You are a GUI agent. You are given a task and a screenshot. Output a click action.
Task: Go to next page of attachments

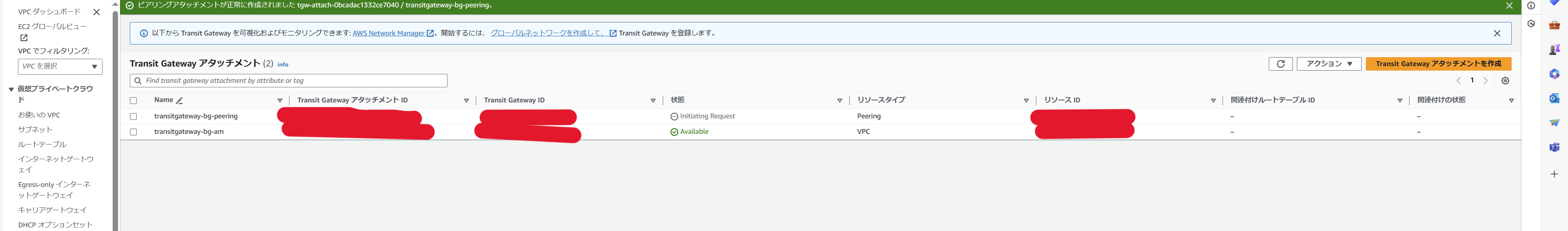1485,81
